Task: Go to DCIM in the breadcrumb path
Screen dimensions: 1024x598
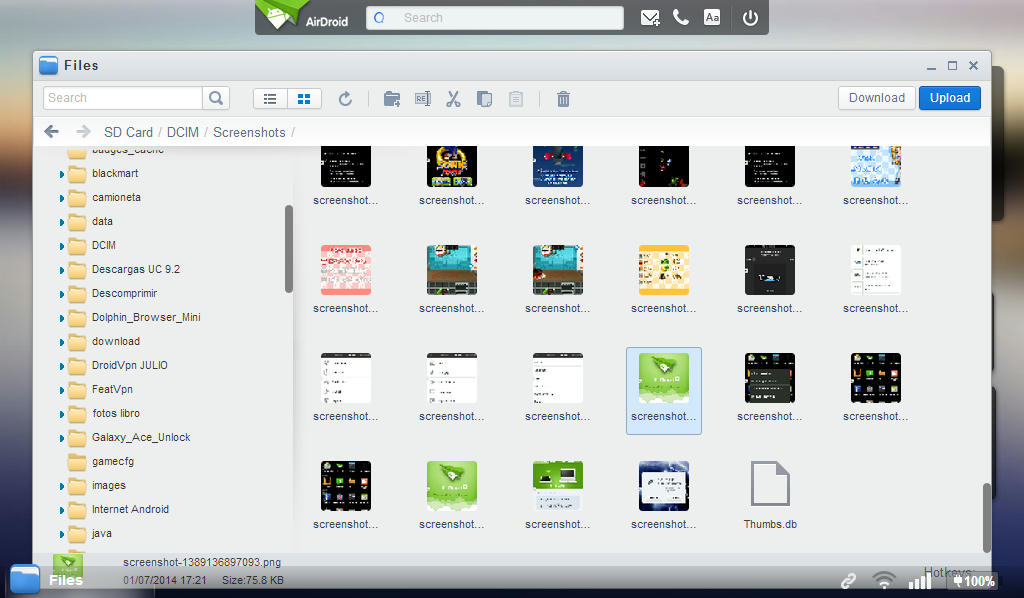Action: (183, 132)
